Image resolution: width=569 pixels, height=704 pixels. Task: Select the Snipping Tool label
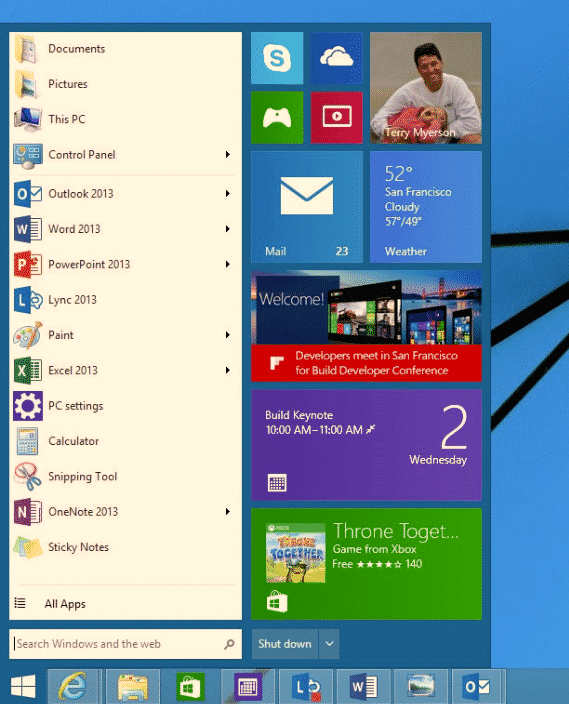pyautogui.click(x=83, y=477)
